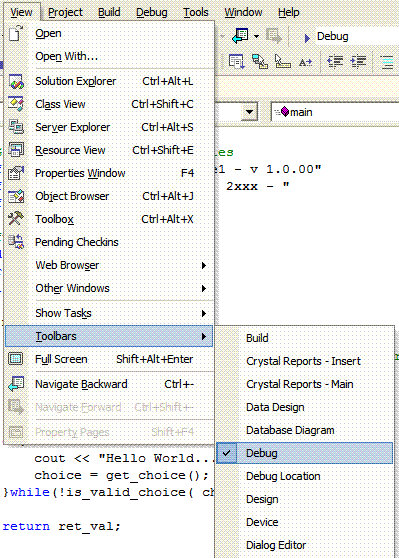Click the Open file icon in View menu
Image resolution: width=399 pixels, height=558 pixels.
[16, 33]
